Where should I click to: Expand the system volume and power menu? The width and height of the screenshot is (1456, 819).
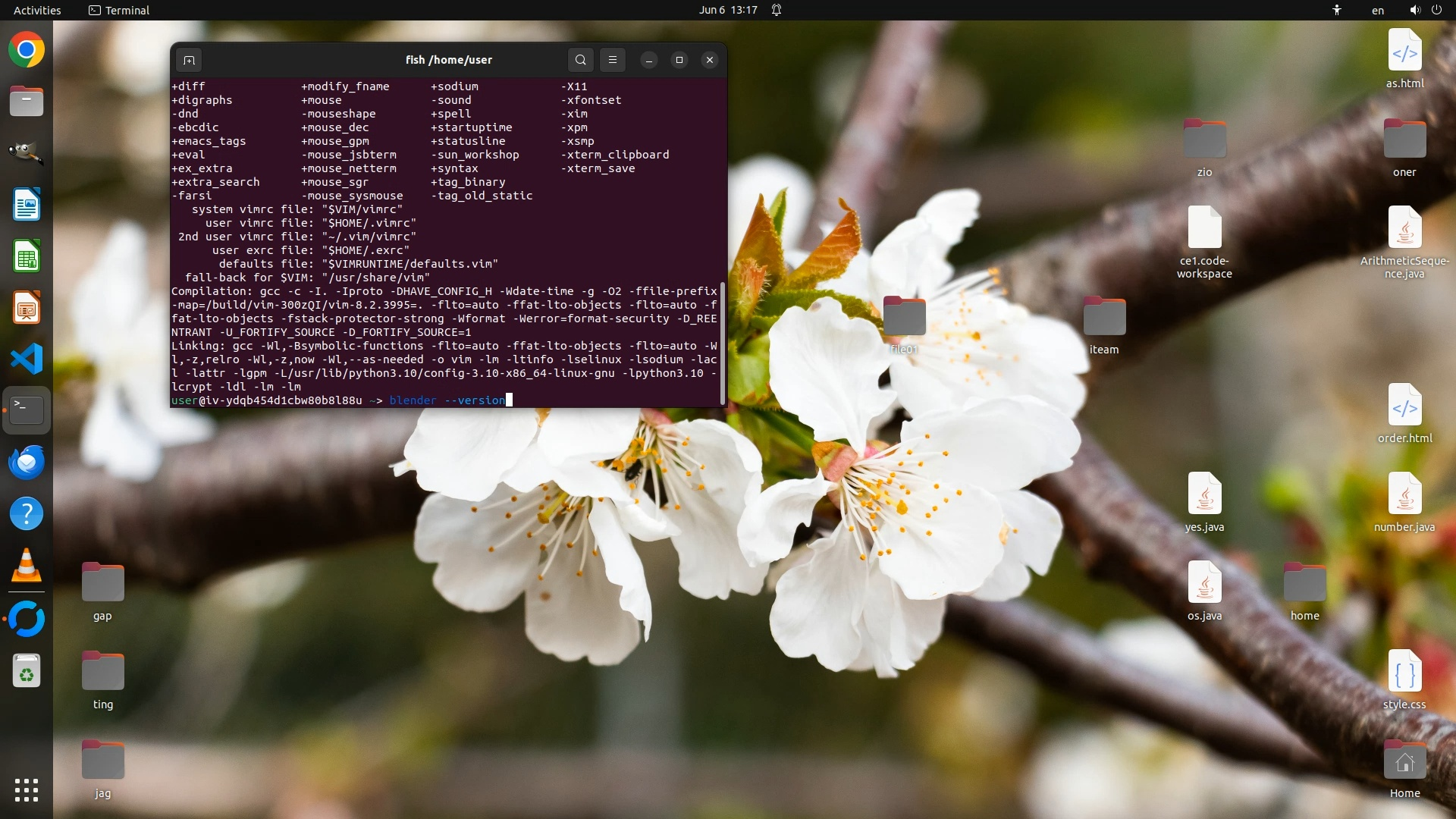pos(1425,10)
